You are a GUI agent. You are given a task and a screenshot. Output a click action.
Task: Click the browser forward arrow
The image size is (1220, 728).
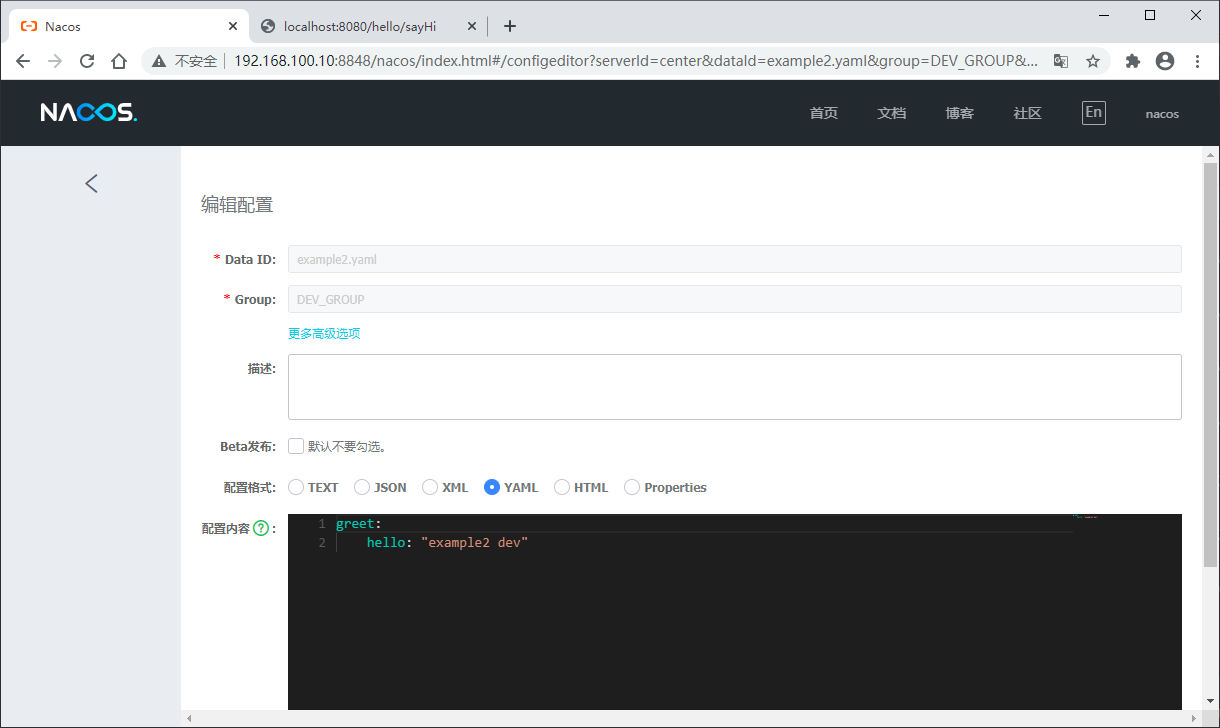tap(55, 61)
